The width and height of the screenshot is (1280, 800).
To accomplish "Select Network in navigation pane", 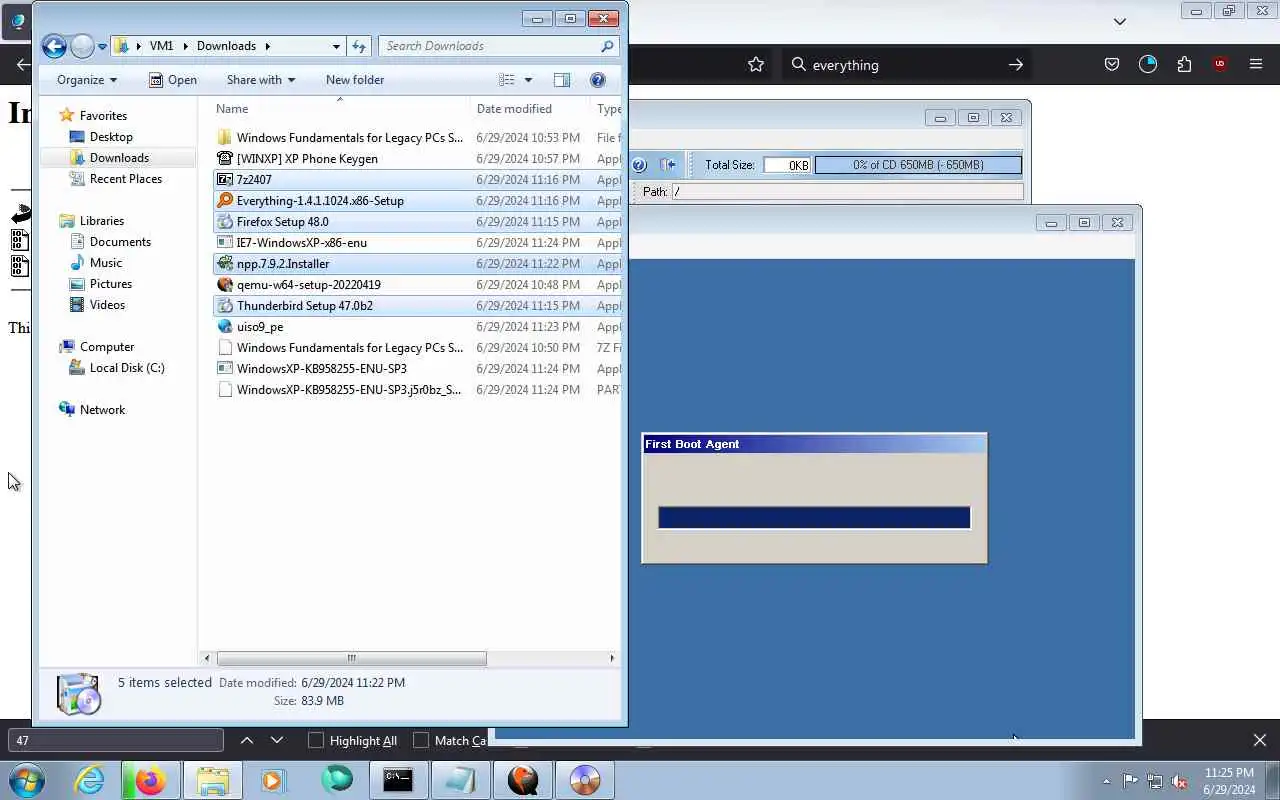I will point(103,410).
